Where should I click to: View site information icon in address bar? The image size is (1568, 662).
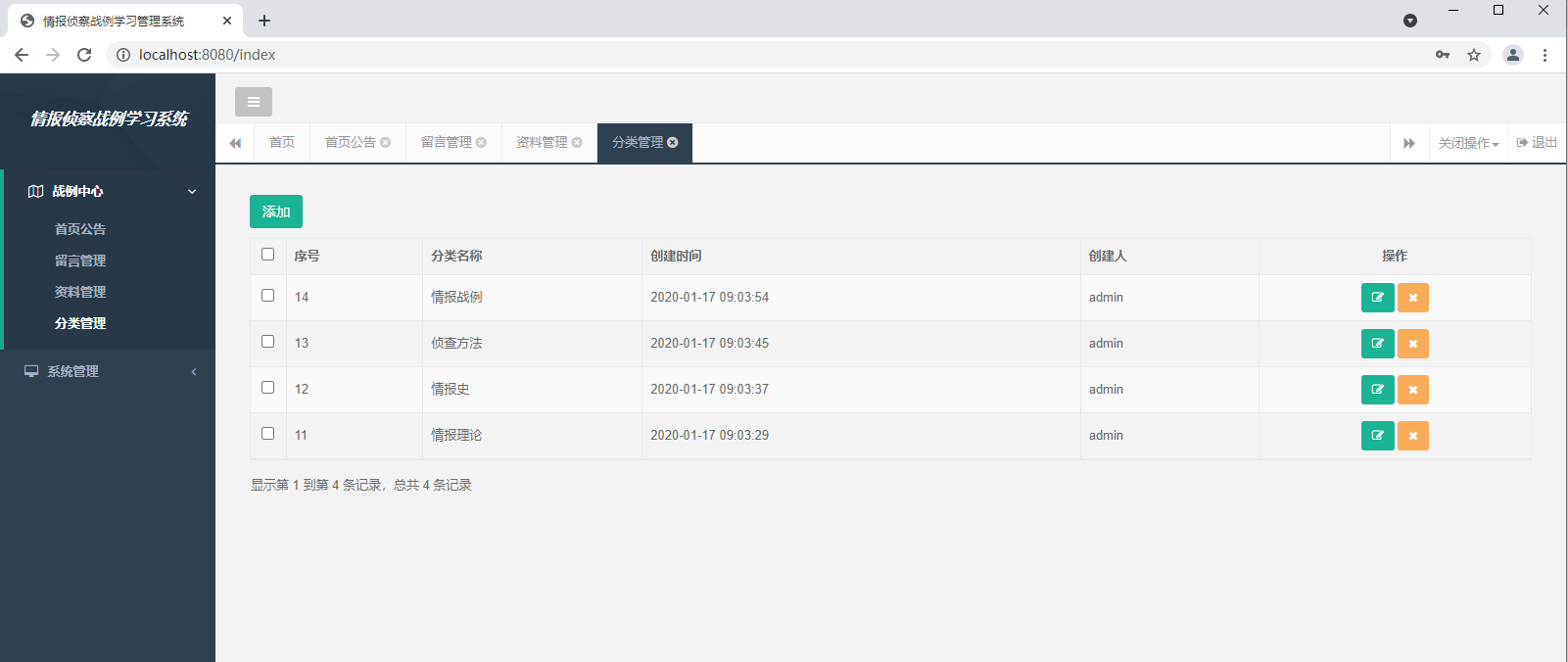[123, 55]
